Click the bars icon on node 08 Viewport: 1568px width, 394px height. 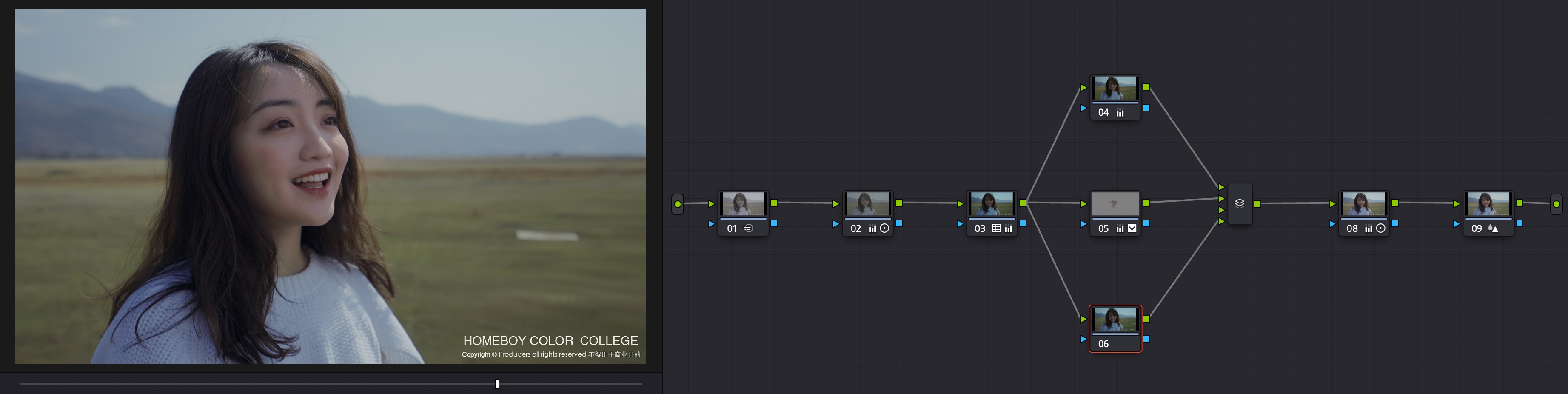point(1368,228)
